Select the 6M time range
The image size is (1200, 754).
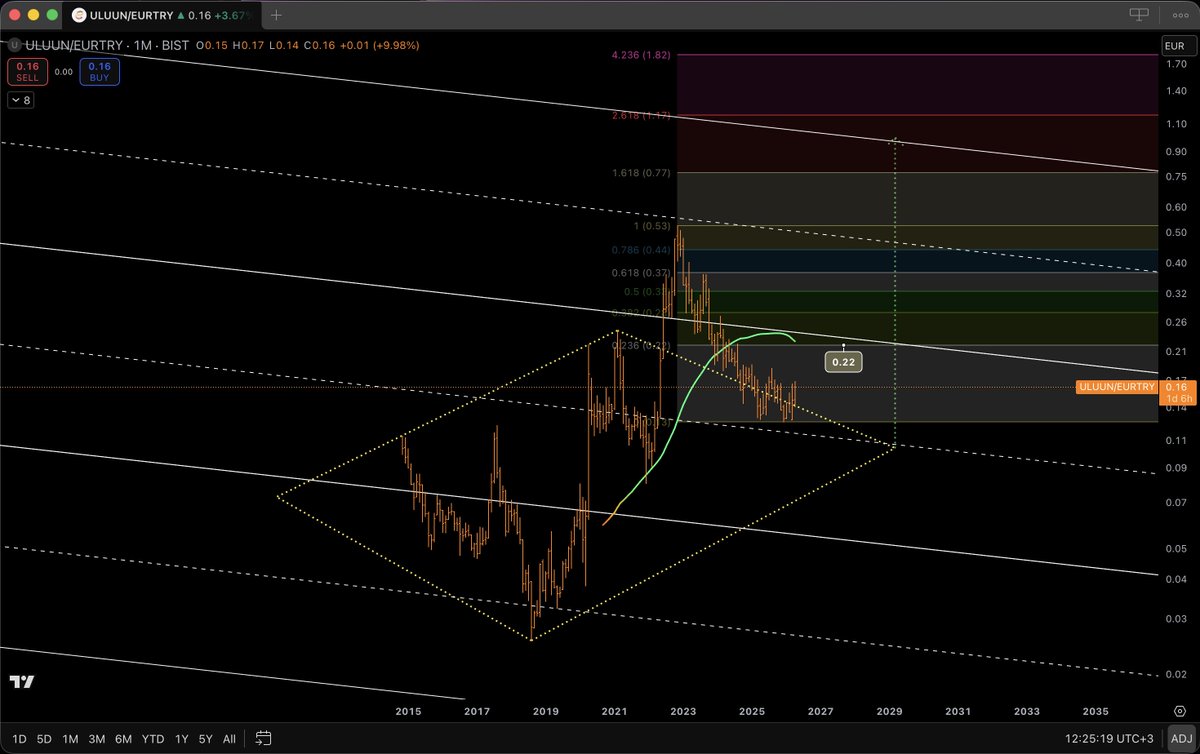click(x=124, y=739)
